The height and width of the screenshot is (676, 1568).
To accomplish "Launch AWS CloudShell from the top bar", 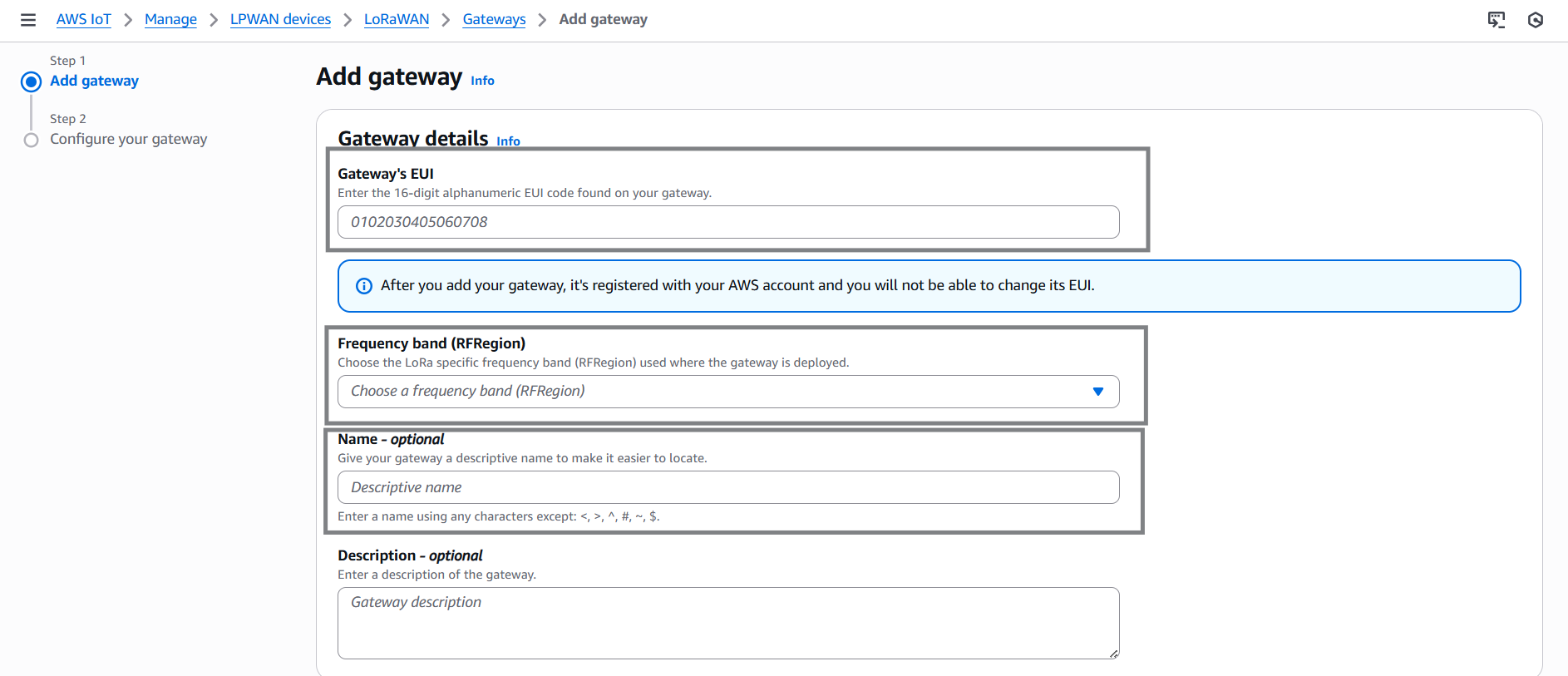I will click(x=1497, y=20).
